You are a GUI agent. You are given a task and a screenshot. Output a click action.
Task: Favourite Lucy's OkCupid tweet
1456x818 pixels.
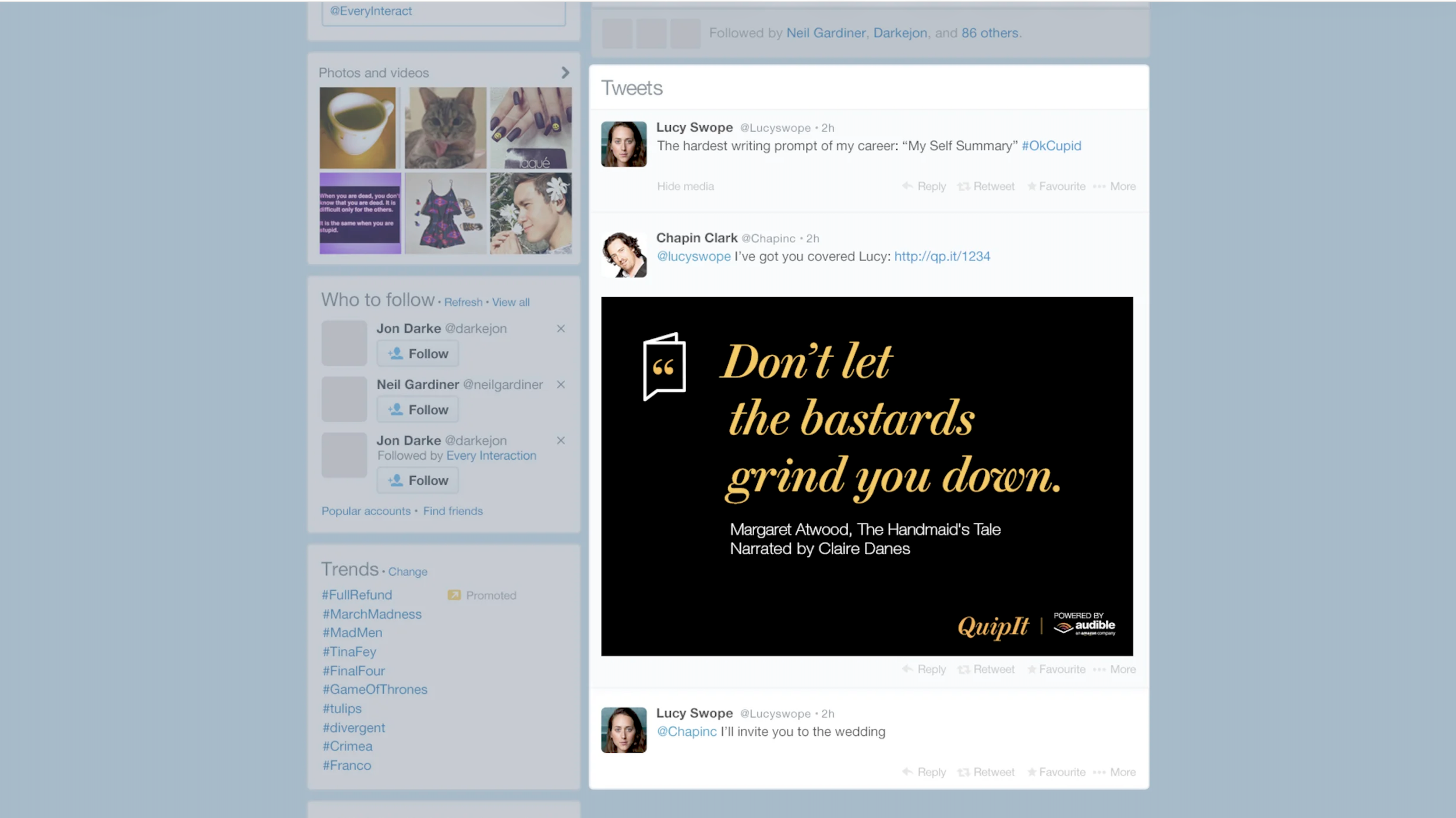pyautogui.click(x=1056, y=186)
